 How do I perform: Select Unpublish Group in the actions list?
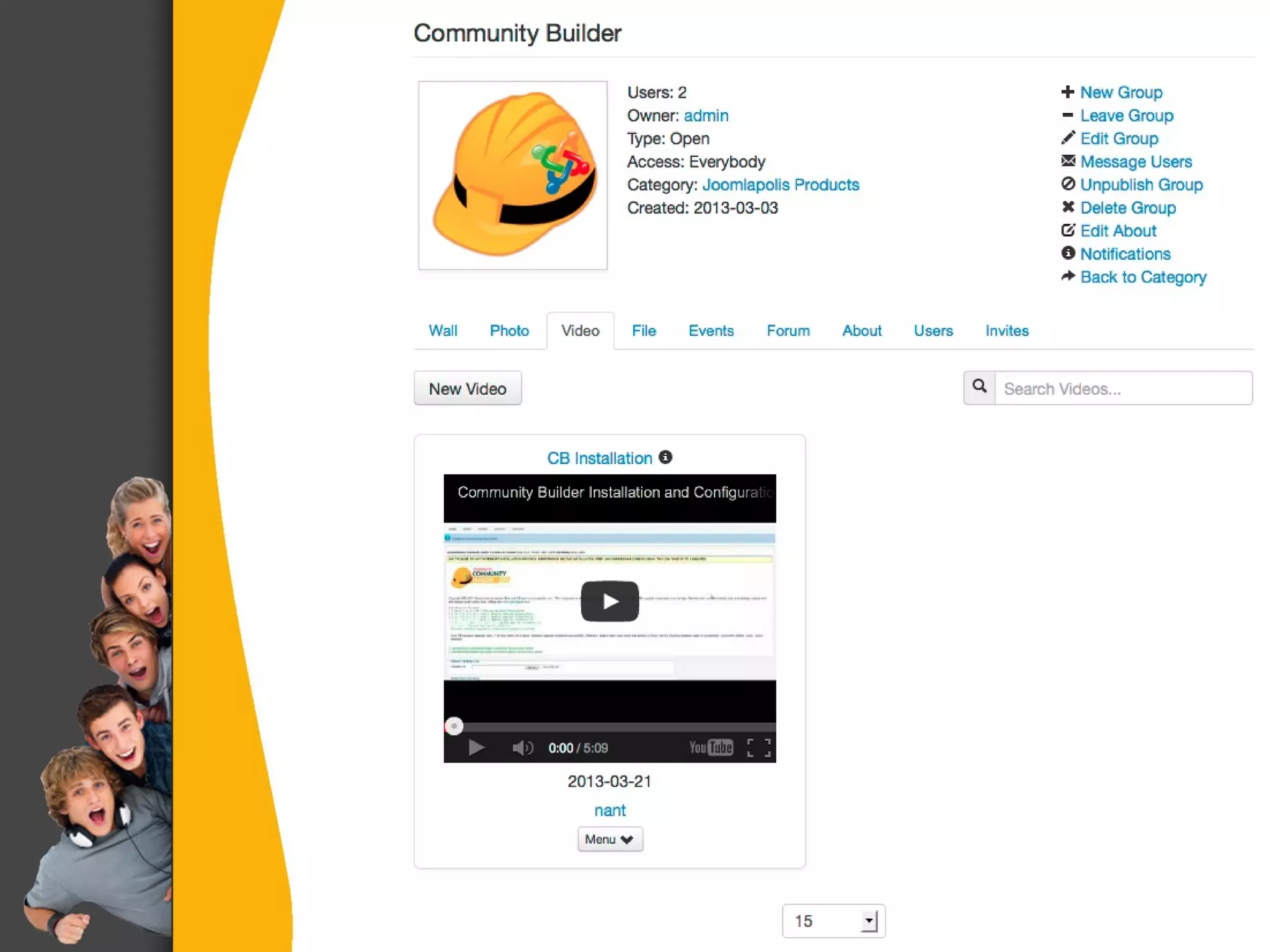[x=1141, y=185]
